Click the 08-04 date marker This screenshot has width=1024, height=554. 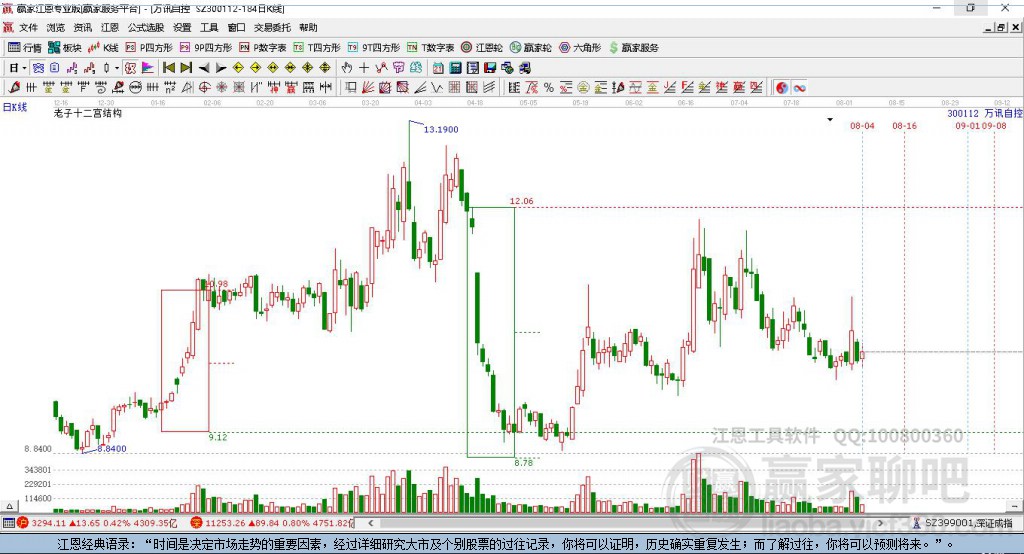[x=862, y=125]
